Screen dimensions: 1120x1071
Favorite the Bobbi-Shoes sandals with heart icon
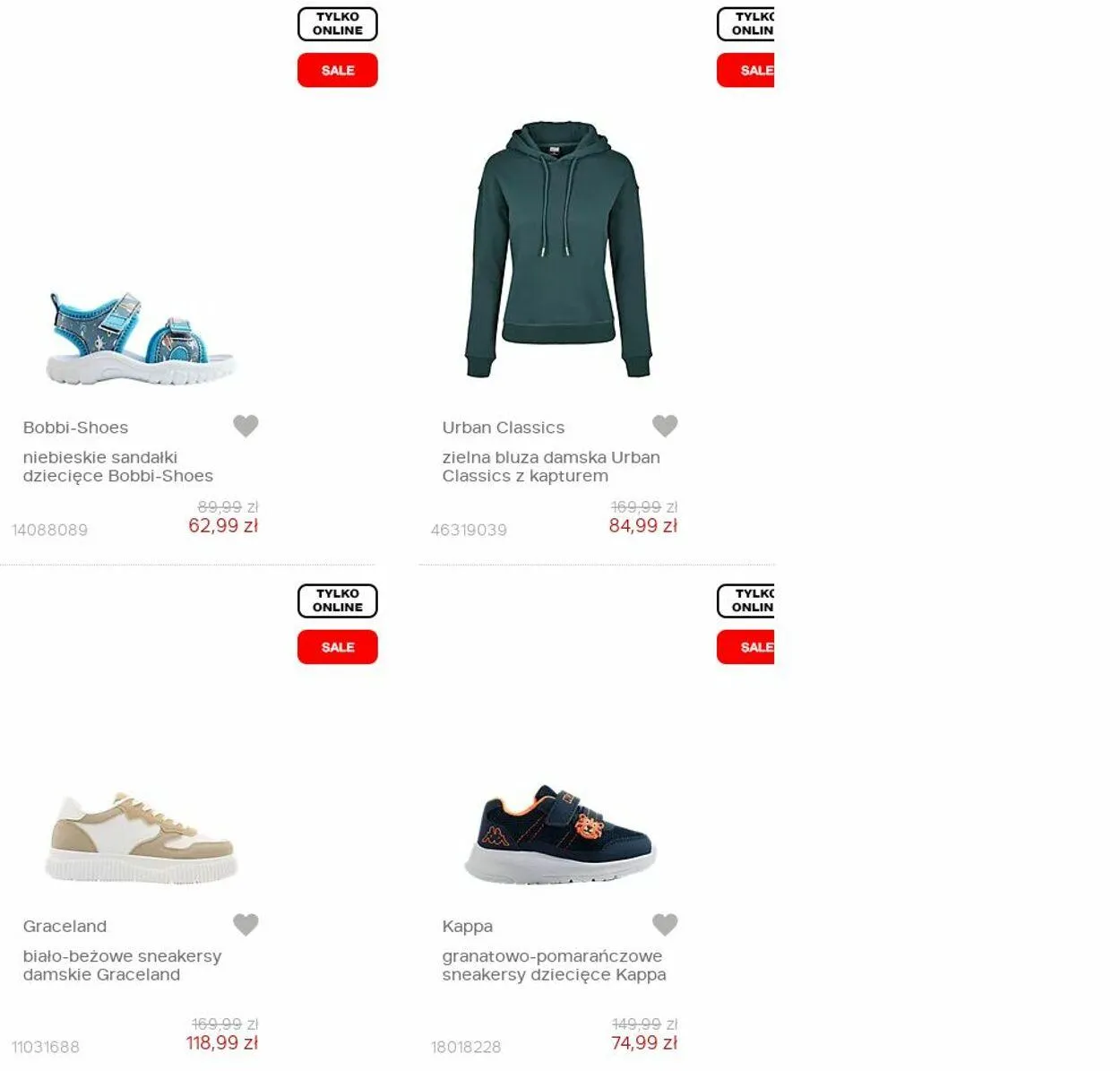(246, 426)
